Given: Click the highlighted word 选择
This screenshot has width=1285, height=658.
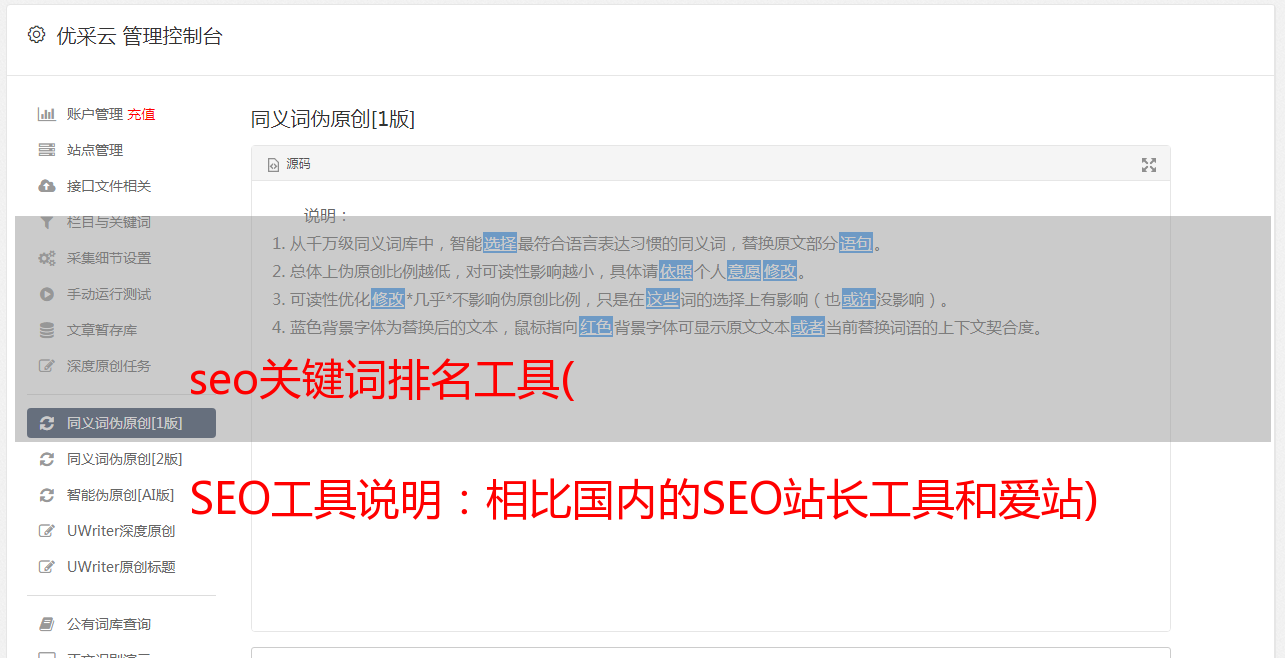Looking at the screenshot, I should (500, 243).
